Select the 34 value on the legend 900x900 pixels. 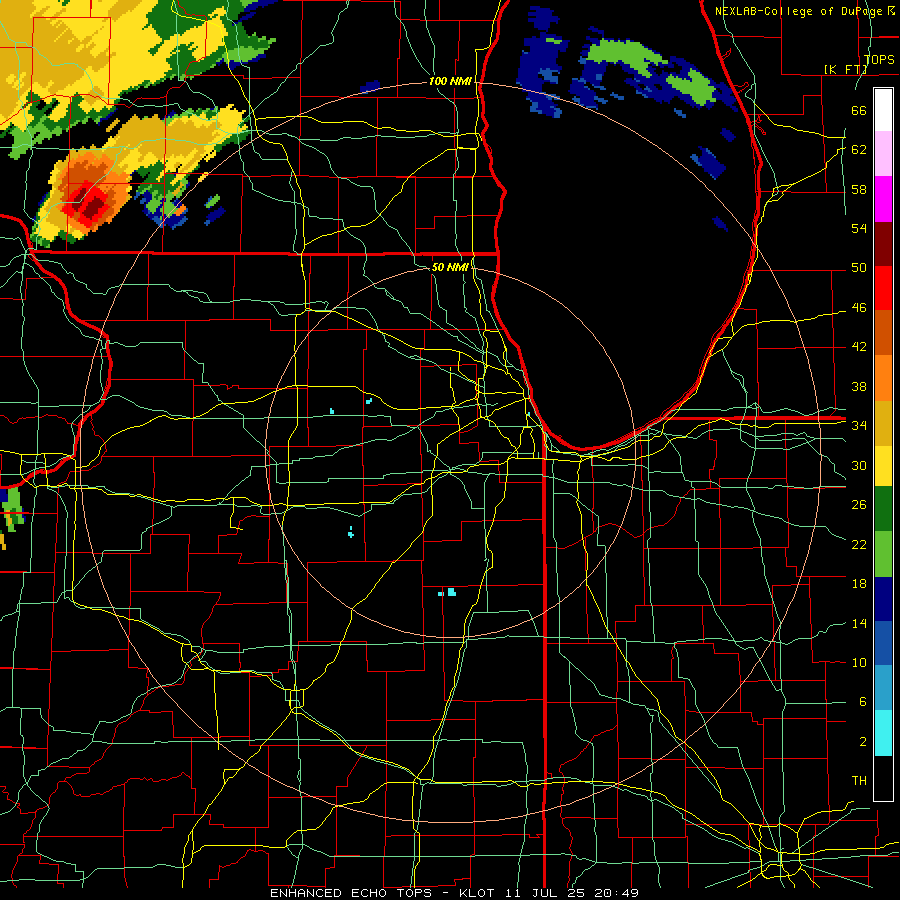point(859,426)
